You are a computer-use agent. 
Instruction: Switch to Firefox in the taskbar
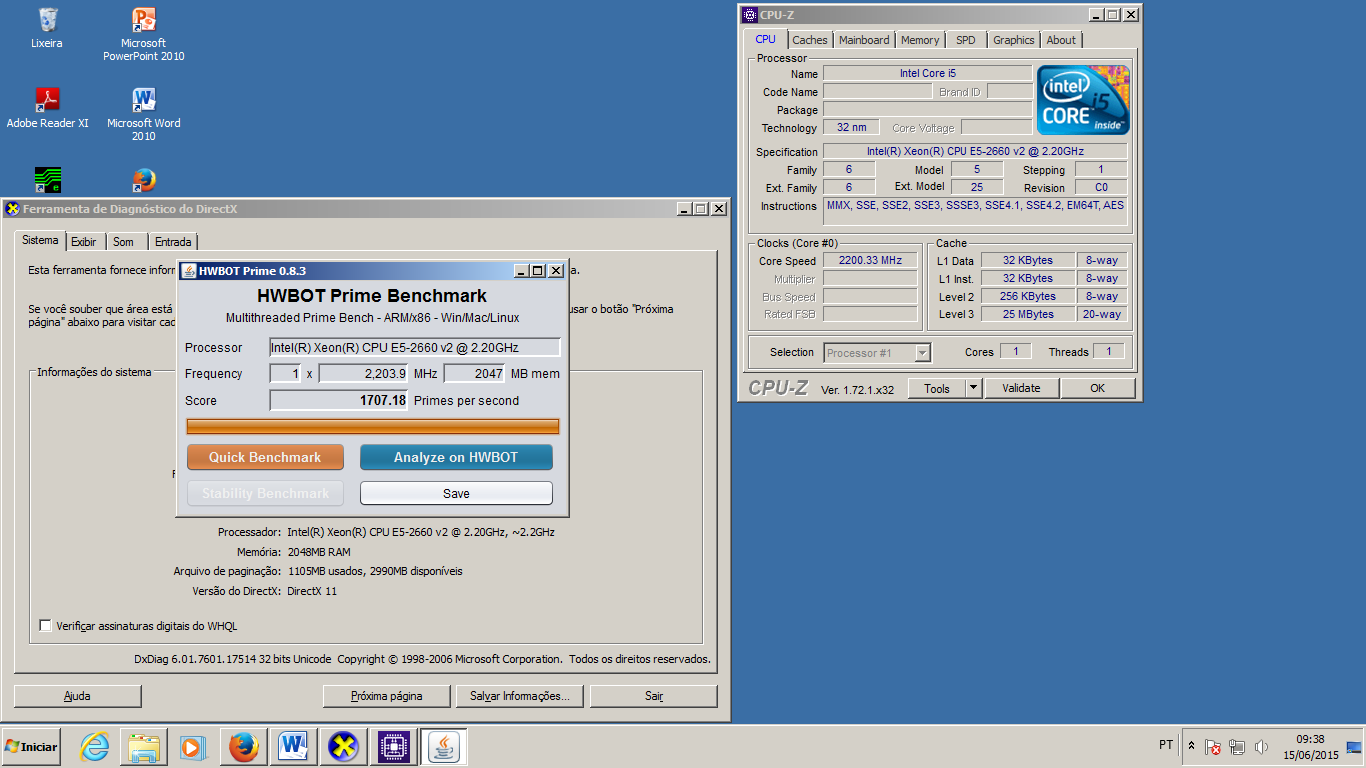(x=243, y=747)
